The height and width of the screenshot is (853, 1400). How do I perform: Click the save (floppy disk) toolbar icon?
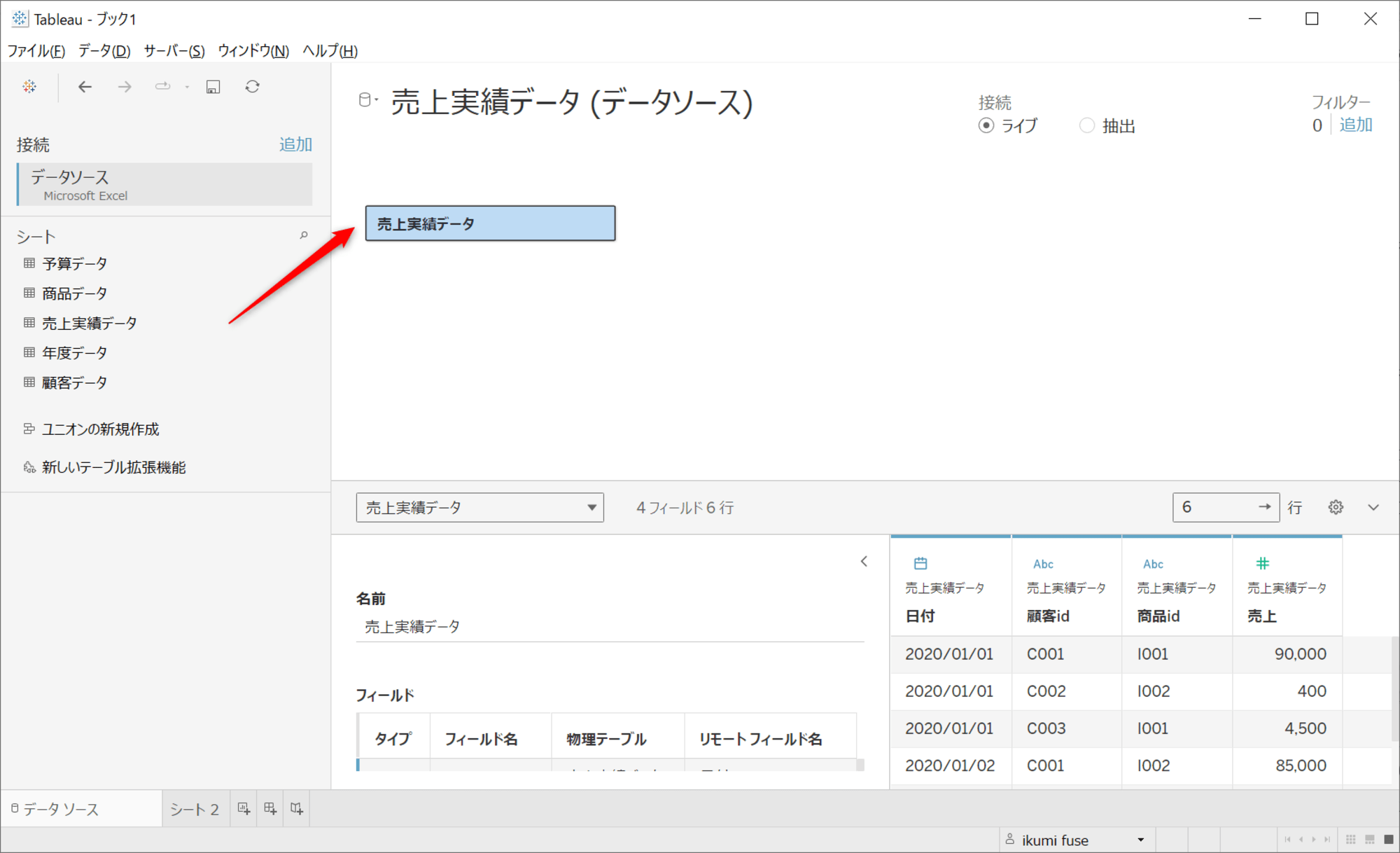click(x=213, y=87)
